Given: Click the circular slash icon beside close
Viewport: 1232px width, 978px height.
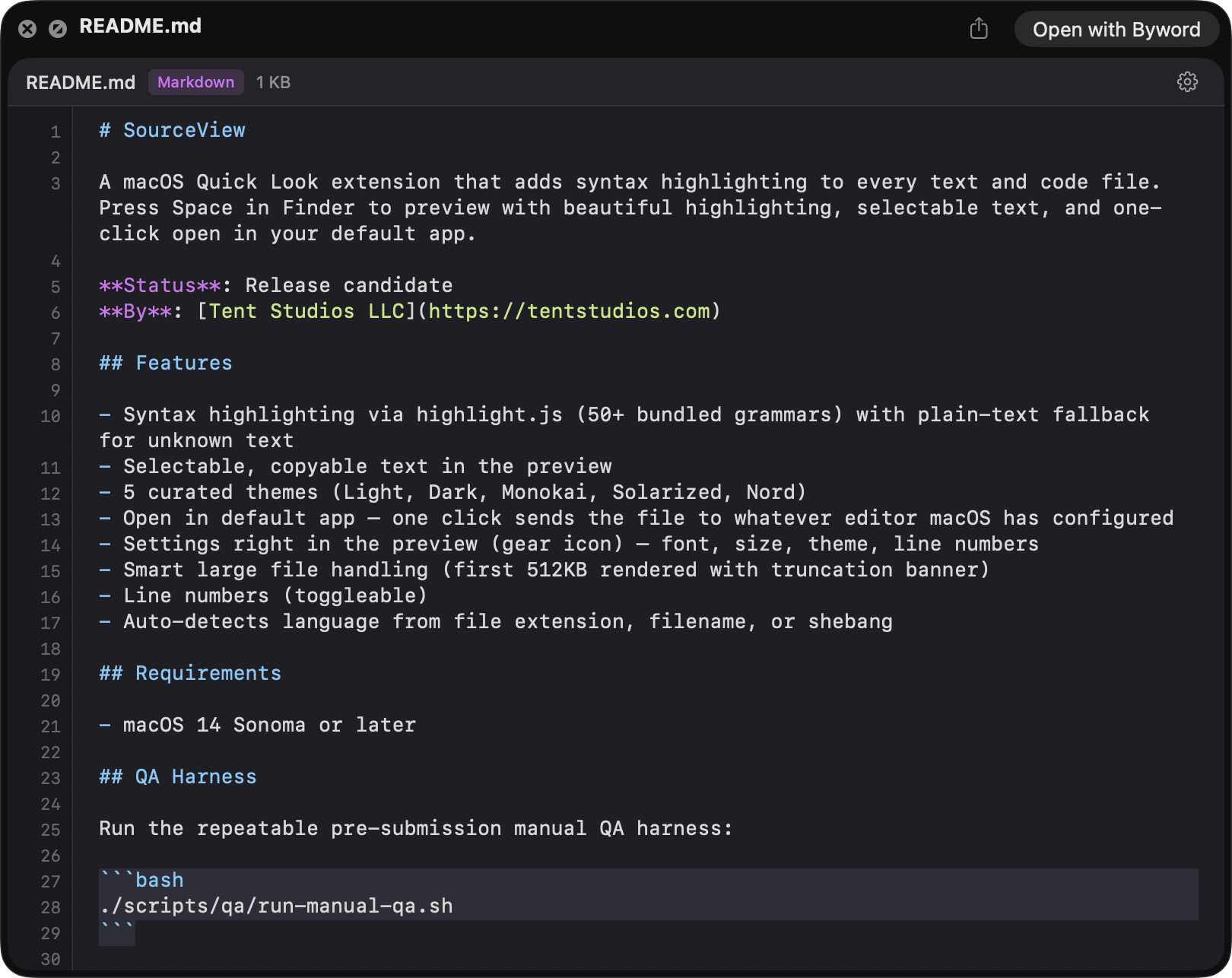Looking at the screenshot, I should point(58,29).
